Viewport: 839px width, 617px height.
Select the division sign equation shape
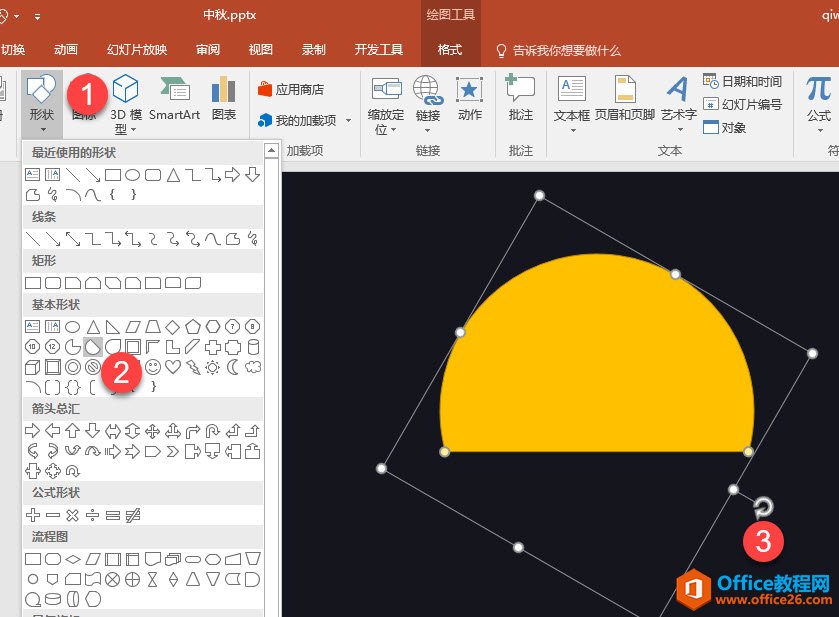click(93, 515)
